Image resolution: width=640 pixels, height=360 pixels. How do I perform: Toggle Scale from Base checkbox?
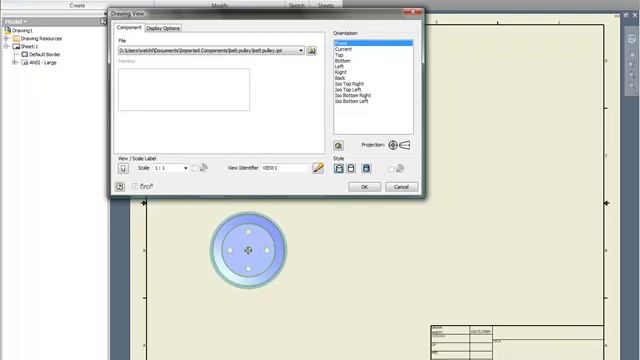coord(195,168)
